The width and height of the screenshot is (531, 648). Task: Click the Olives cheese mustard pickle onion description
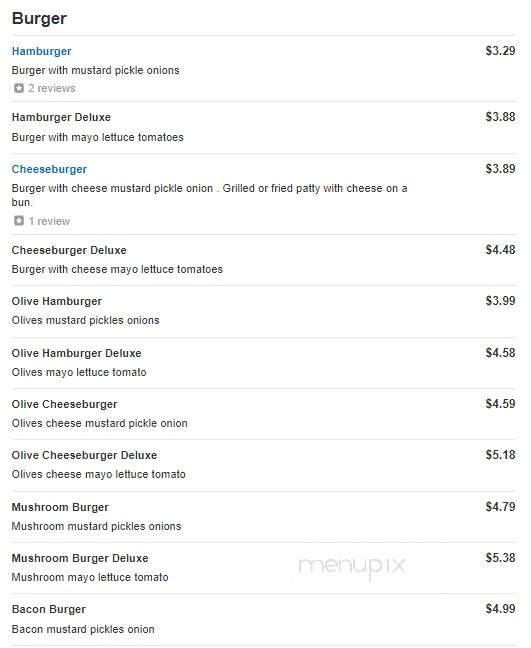coord(100,424)
